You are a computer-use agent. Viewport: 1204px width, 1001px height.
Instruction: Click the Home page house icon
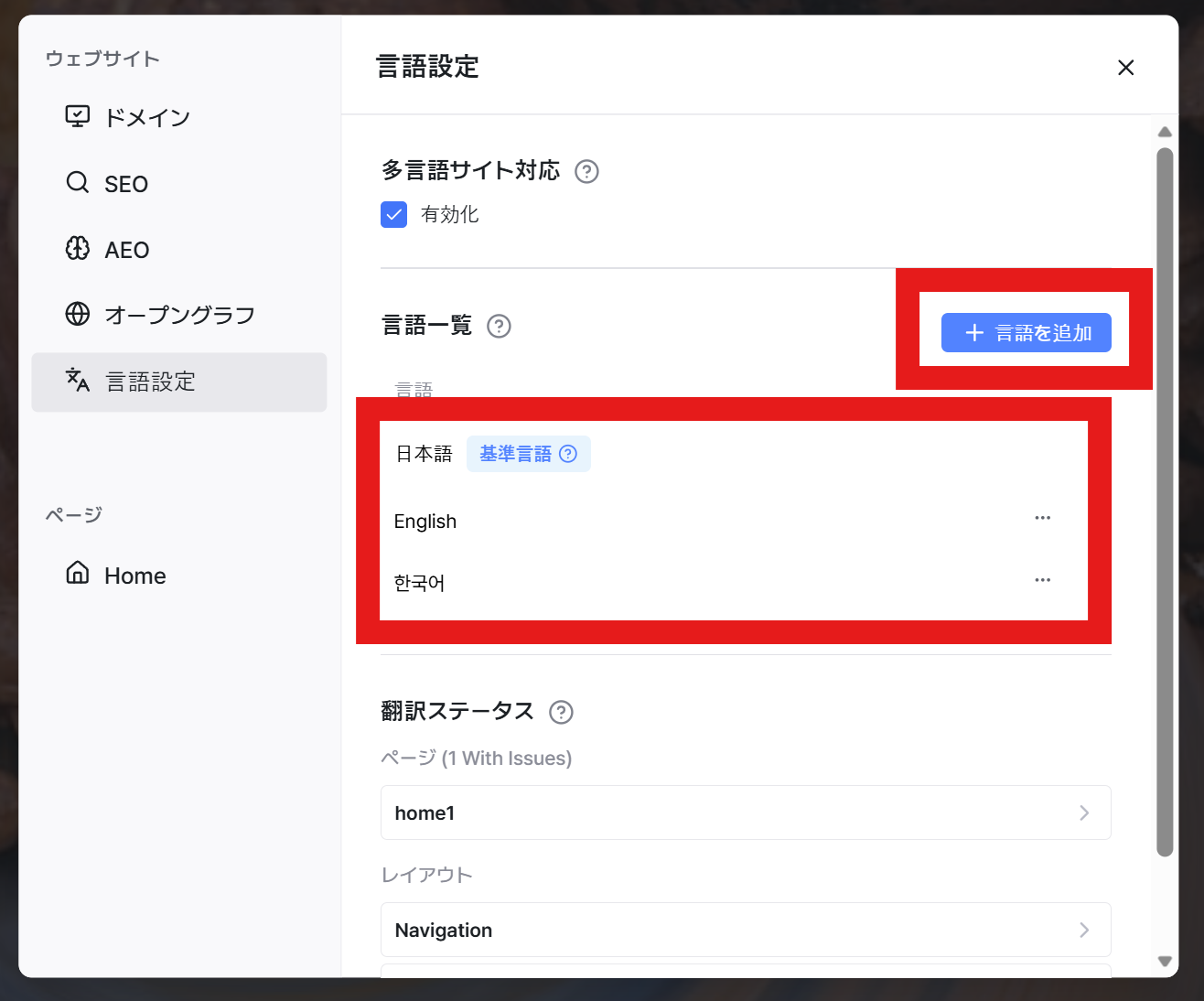pyautogui.click(x=78, y=573)
